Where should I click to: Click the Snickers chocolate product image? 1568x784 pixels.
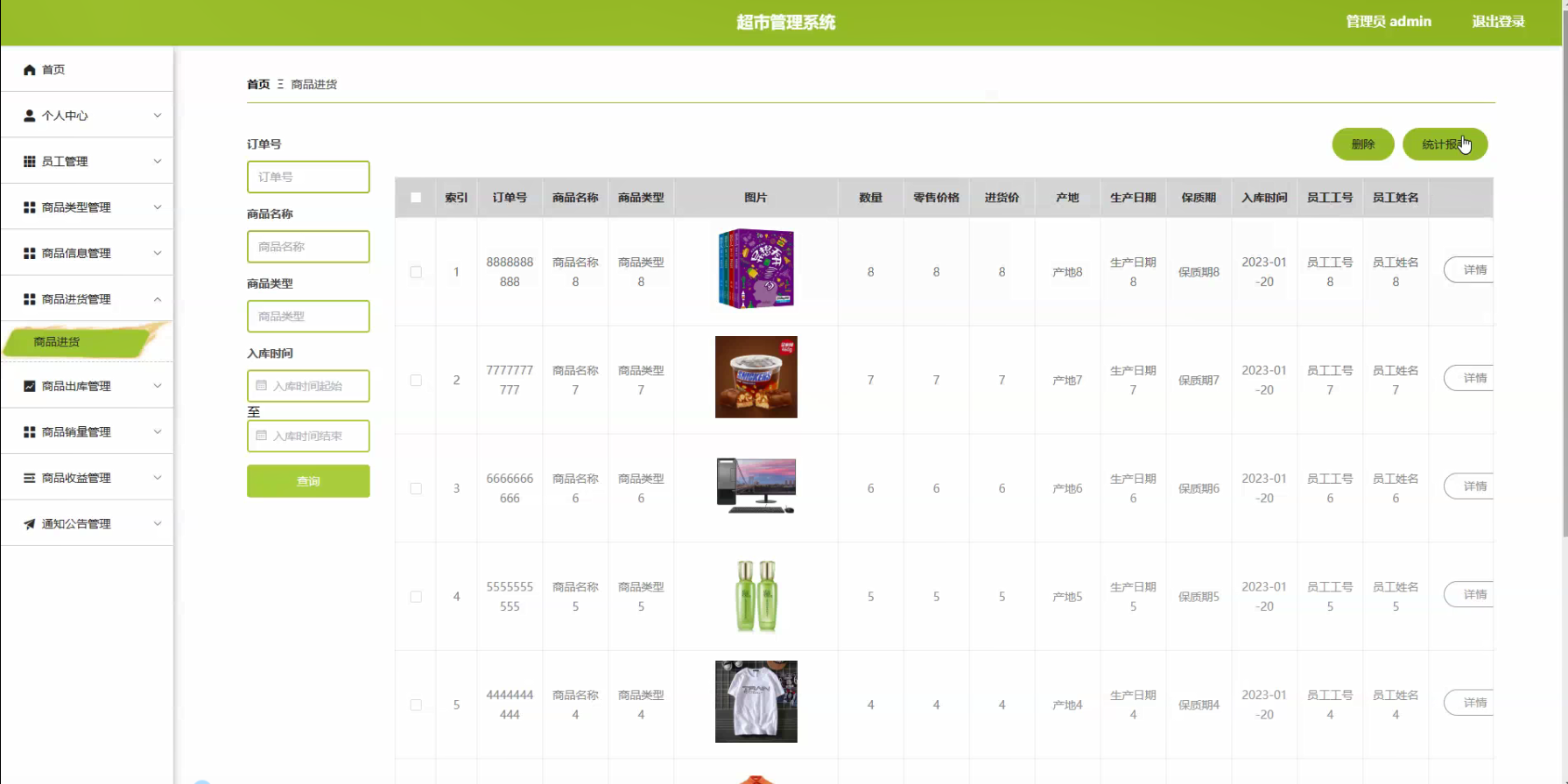[x=756, y=377]
